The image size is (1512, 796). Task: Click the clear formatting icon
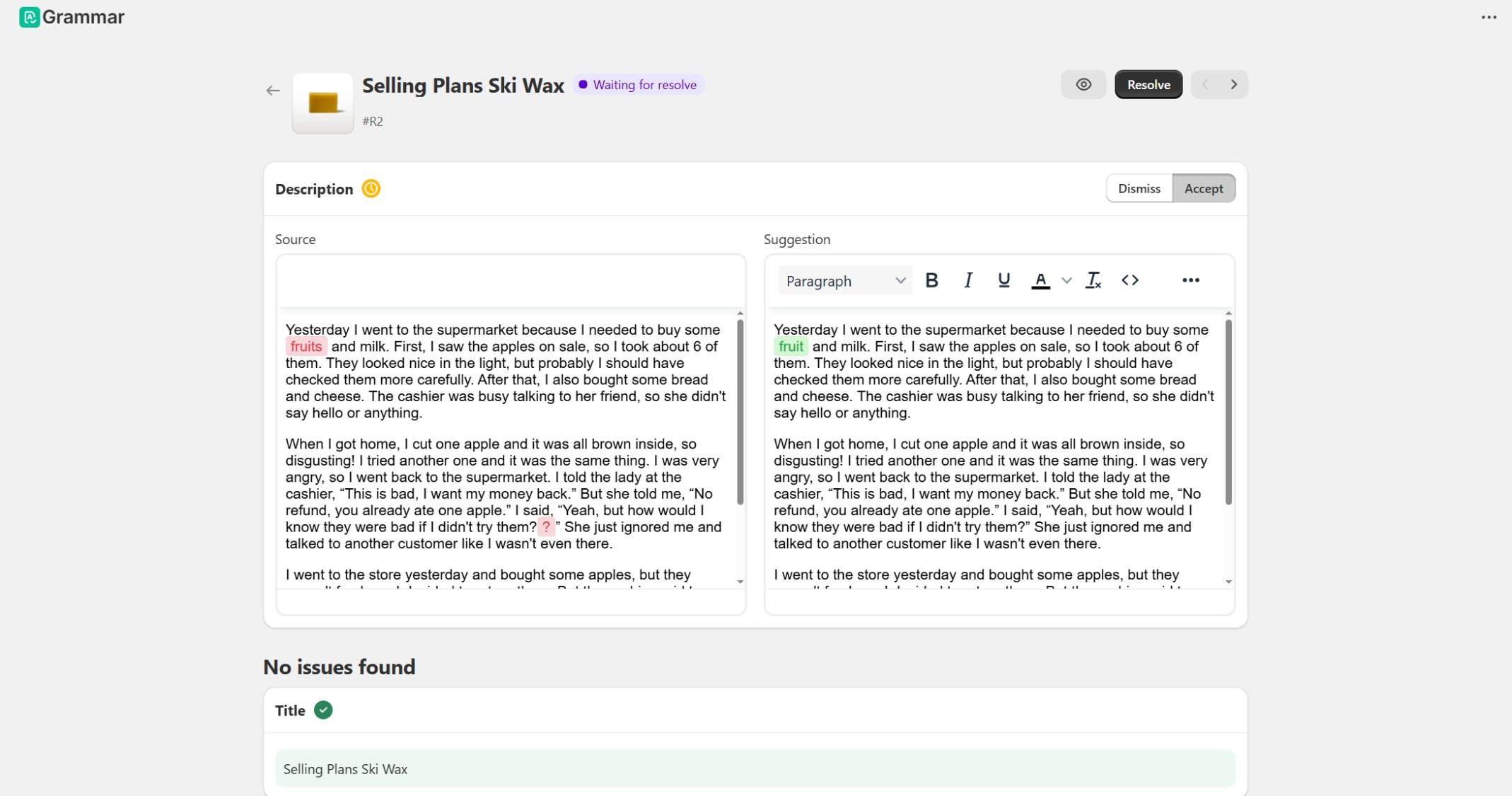pos(1093,280)
